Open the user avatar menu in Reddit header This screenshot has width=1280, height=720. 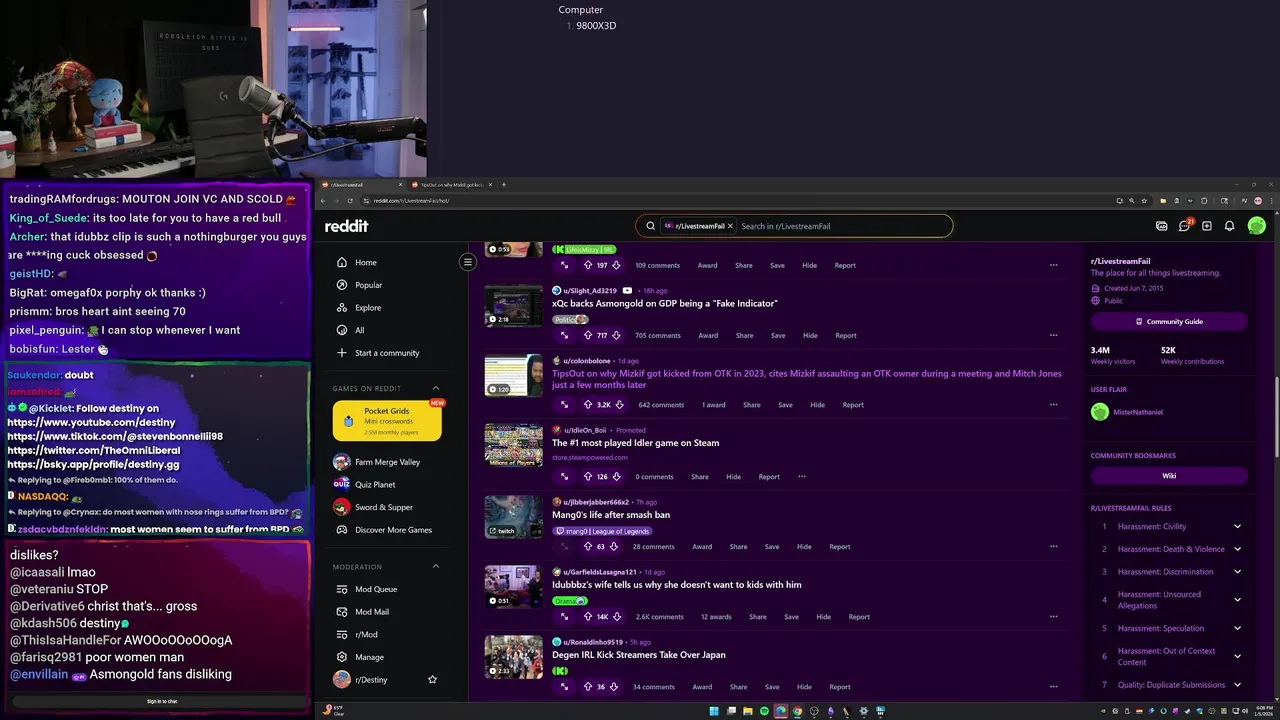point(1257,226)
